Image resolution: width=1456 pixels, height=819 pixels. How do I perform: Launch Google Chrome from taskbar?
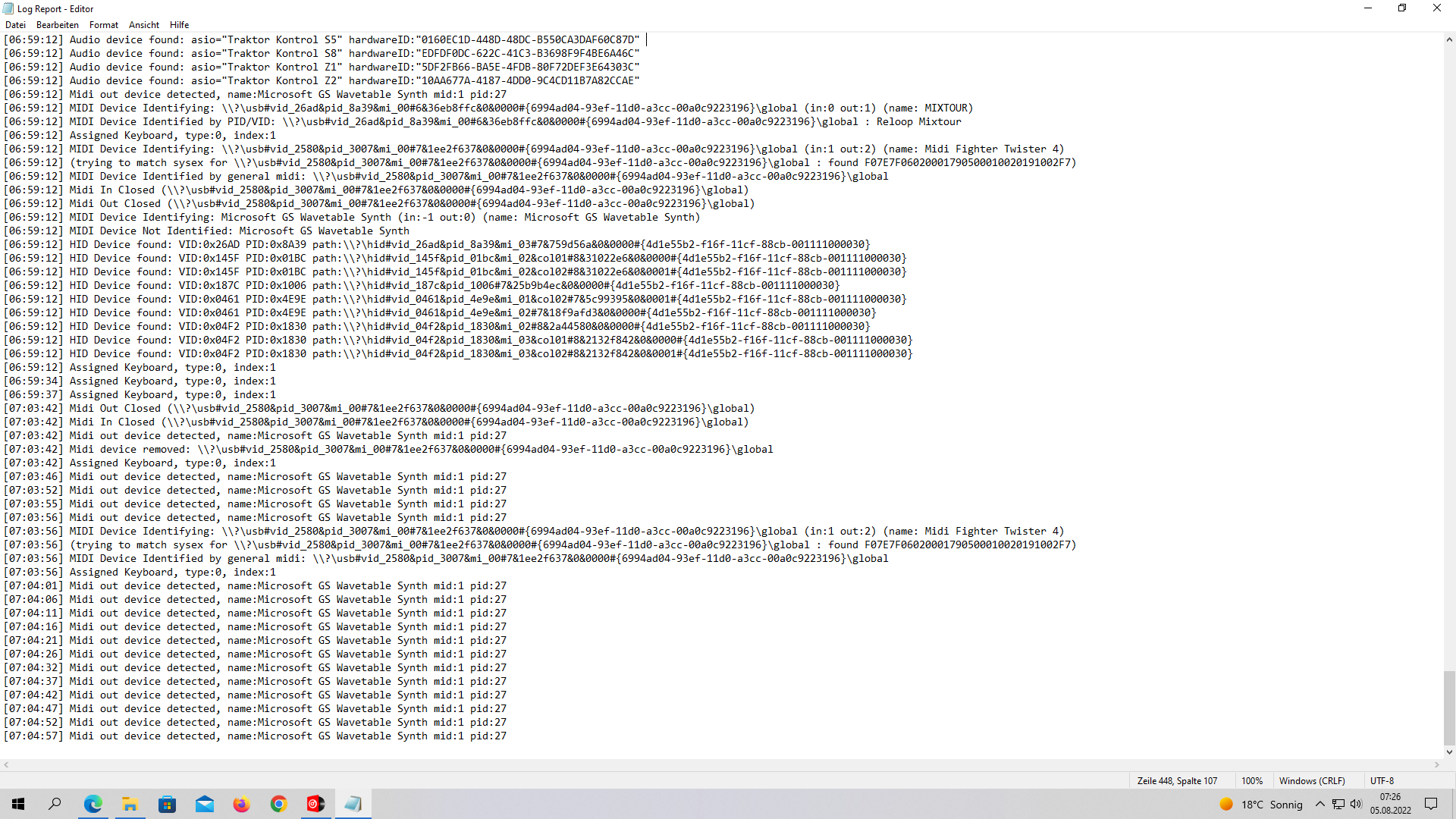point(278,804)
